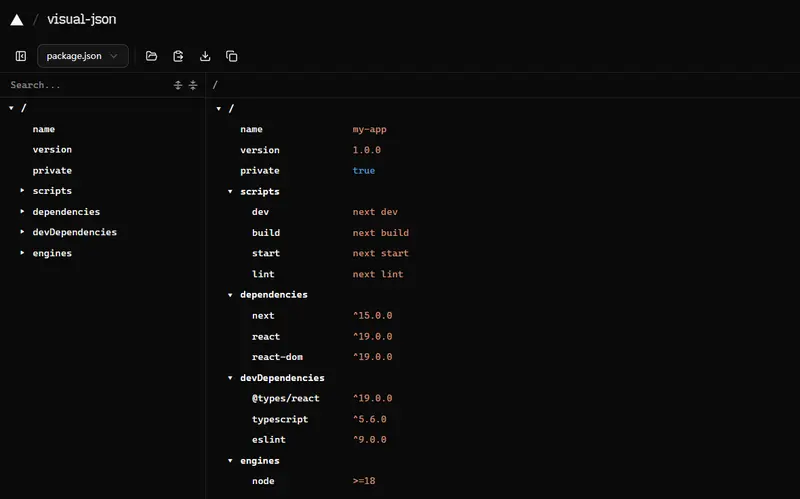This screenshot has width=800, height=499.
Task: Select the lint key in main editor
Action: [263, 274]
